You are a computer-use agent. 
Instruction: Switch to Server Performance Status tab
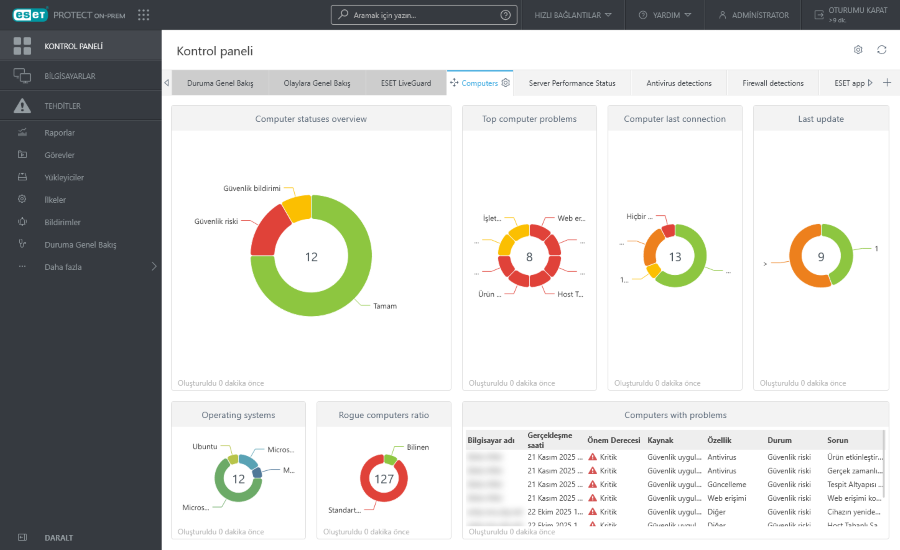[572, 83]
